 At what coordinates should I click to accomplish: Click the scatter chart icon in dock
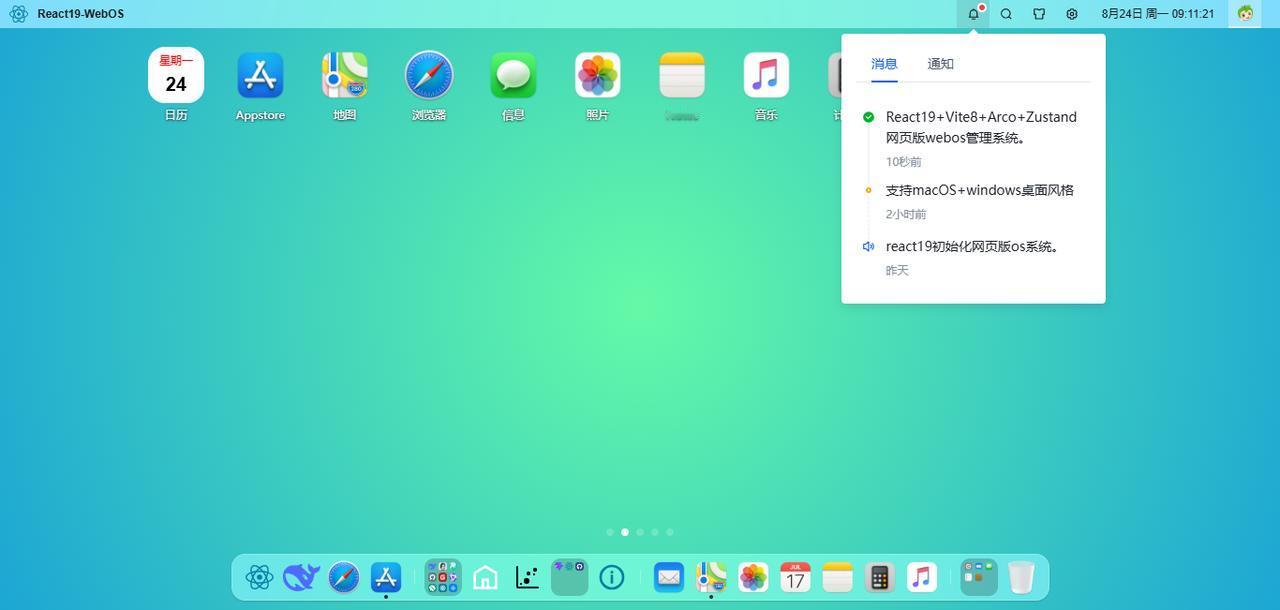[527, 577]
